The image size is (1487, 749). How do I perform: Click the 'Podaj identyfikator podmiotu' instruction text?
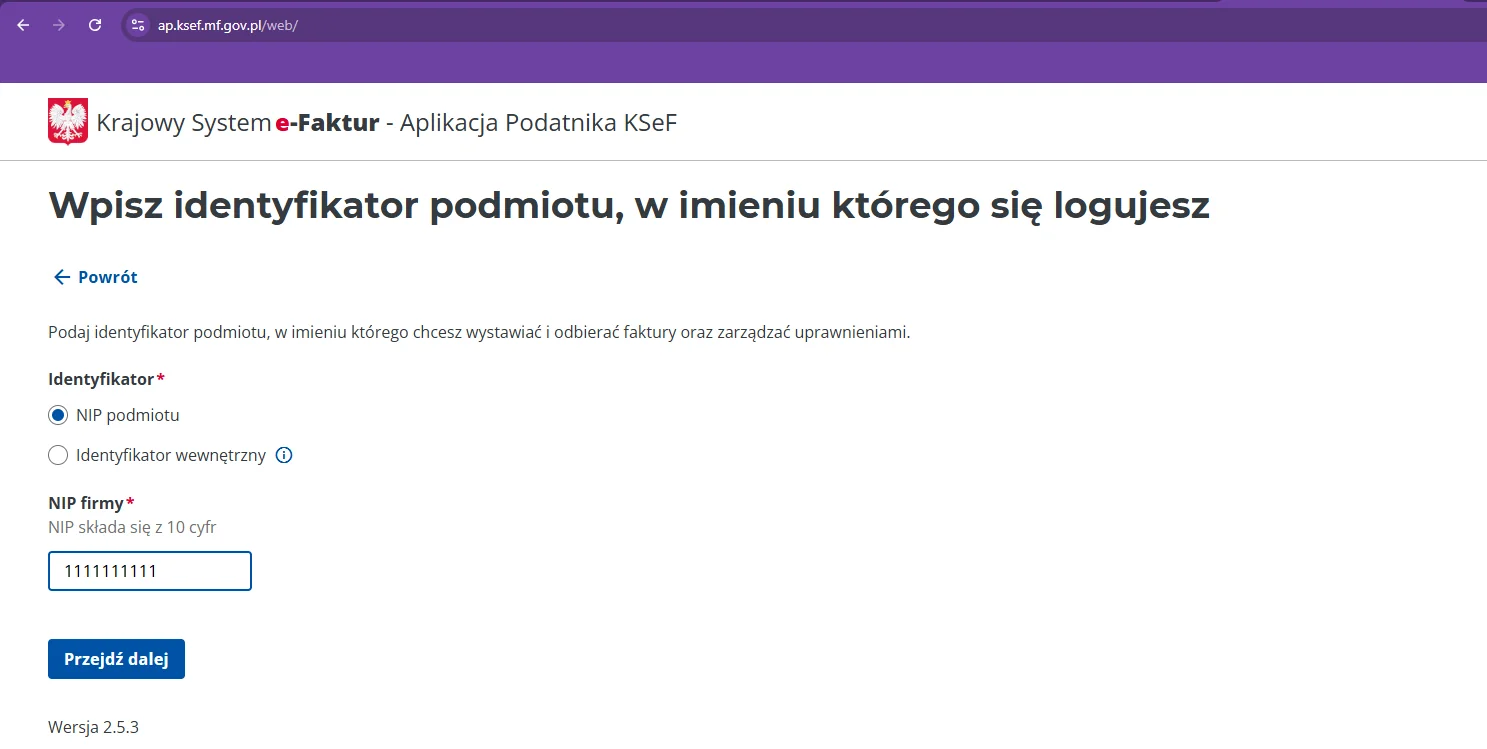(x=479, y=332)
